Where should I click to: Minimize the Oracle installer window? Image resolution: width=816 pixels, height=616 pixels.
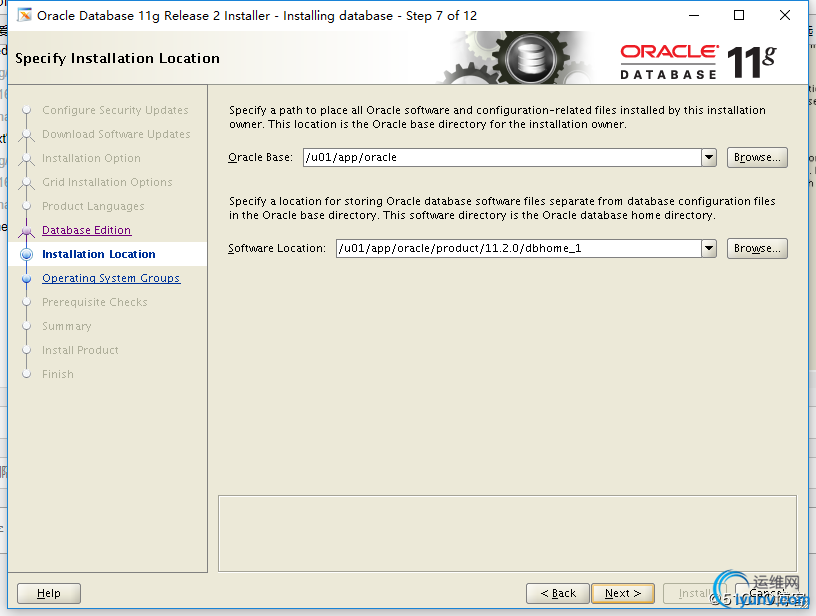694,15
